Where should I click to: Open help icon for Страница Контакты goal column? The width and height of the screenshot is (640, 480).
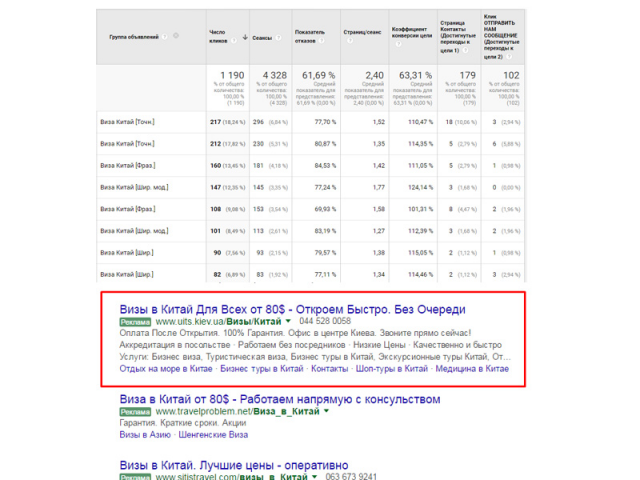pyautogui.click(x=465, y=50)
